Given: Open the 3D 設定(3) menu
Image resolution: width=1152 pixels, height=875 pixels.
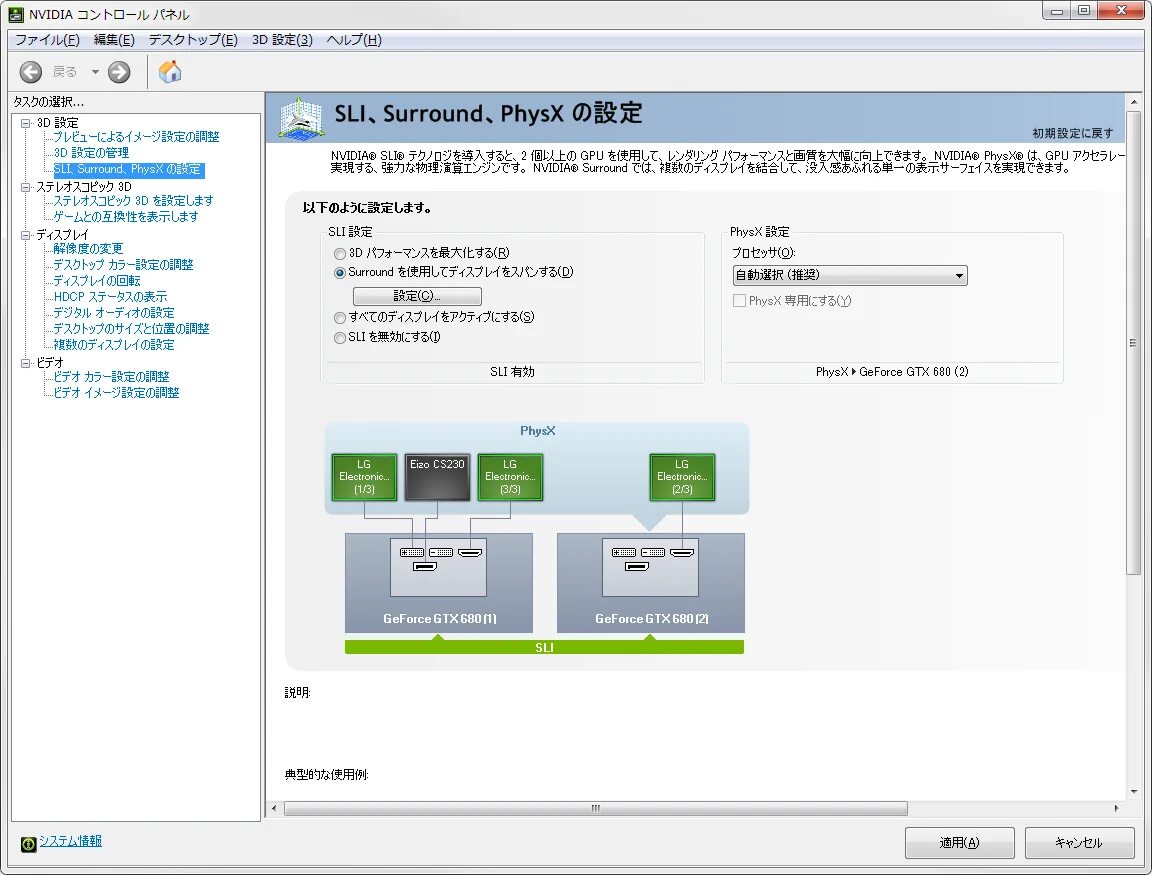Looking at the screenshot, I should click(x=282, y=40).
